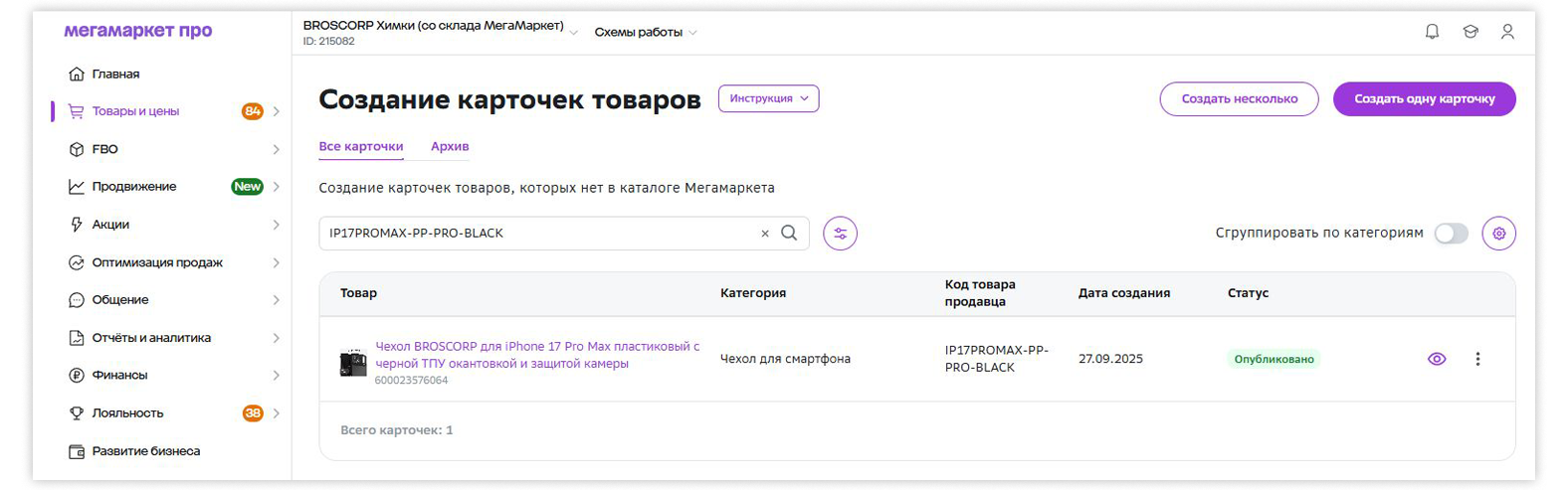
Task: Click the Оптимизация продаж icon
Action: tap(77, 262)
